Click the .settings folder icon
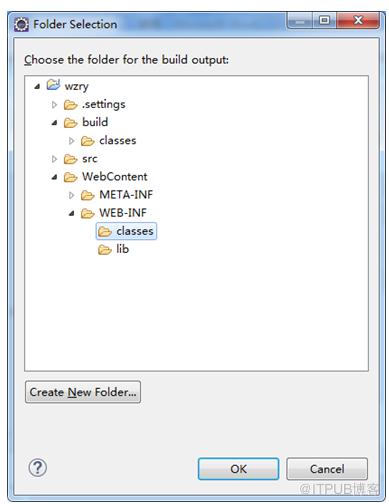The height and width of the screenshot is (504, 389). click(70, 105)
